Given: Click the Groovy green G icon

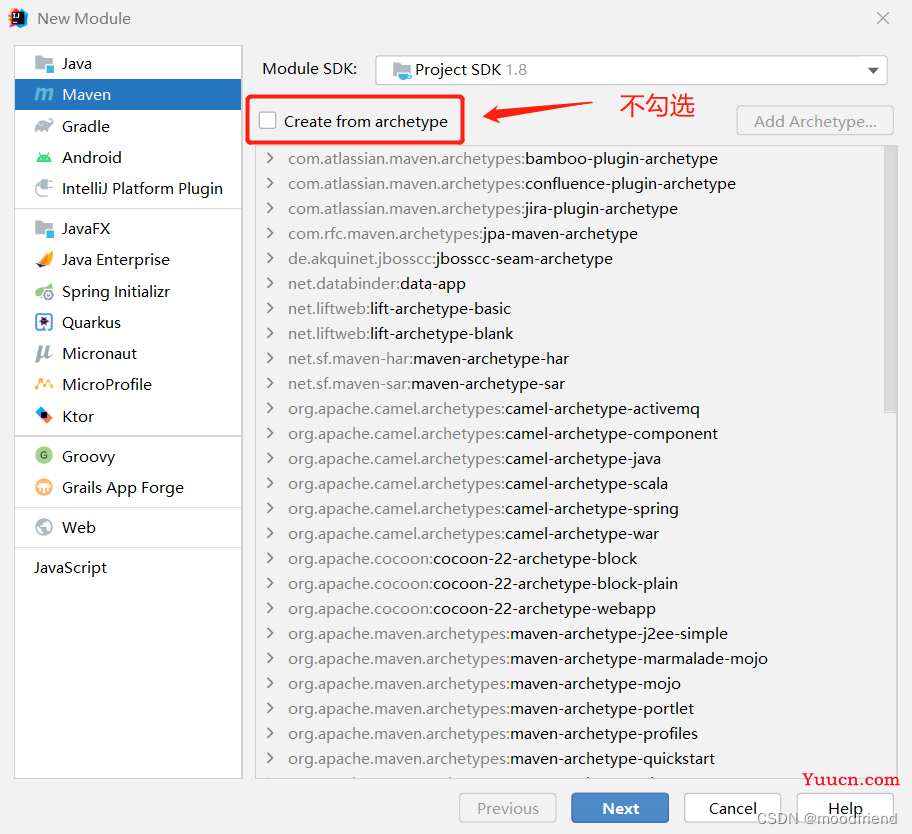Looking at the screenshot, I should point(44,455).
